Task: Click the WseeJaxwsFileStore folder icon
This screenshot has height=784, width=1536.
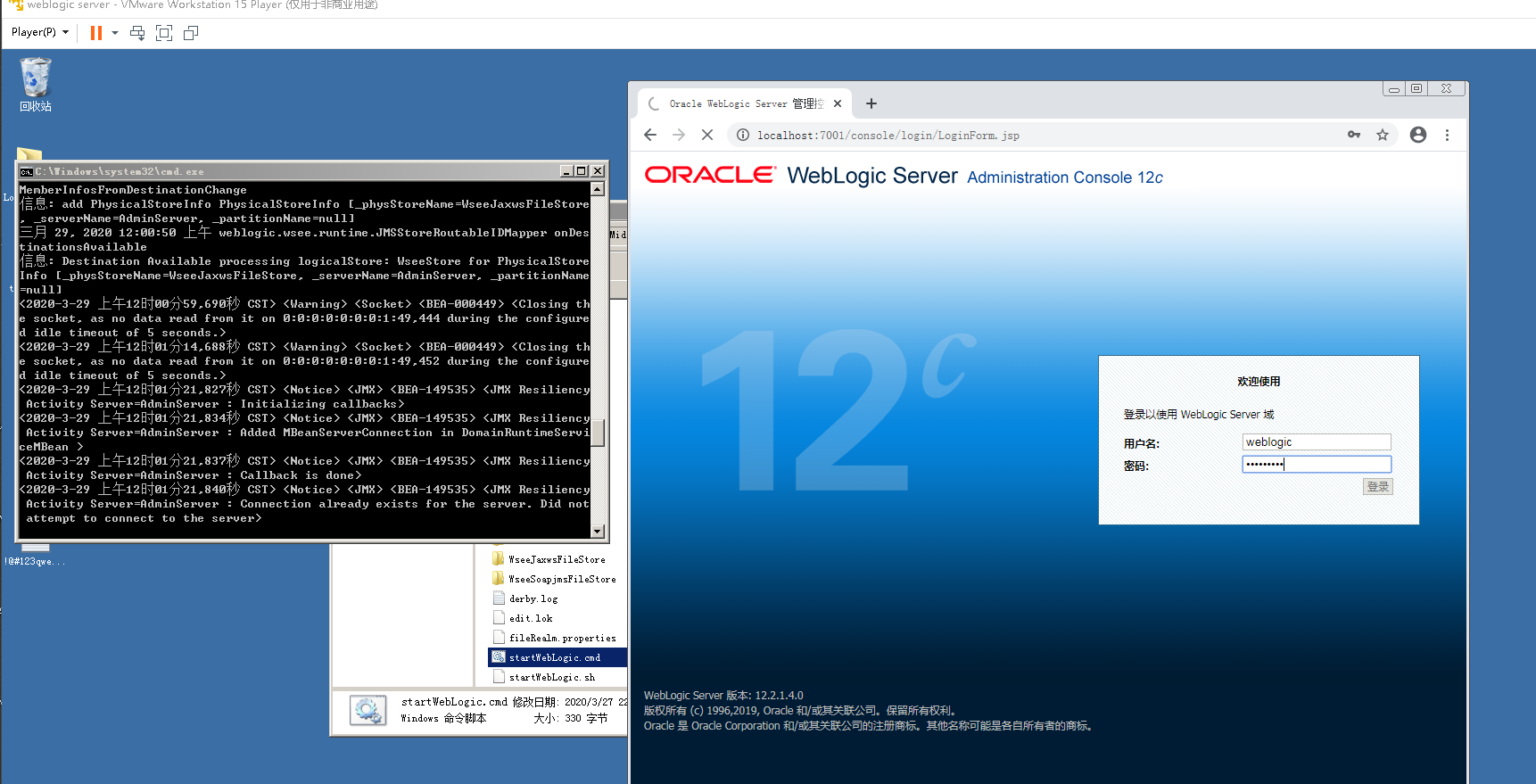Action: coord(499,558)
